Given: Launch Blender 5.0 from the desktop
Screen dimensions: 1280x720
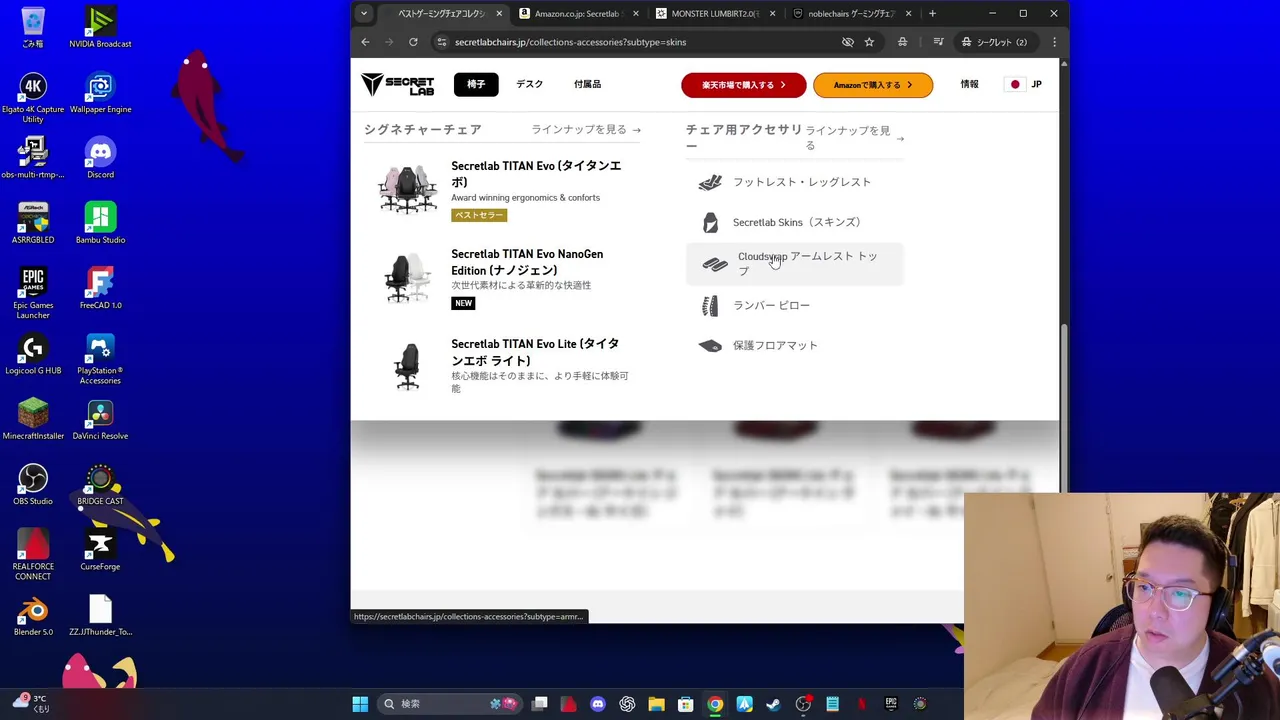Looking at the screenshot, I should point(33,615).
